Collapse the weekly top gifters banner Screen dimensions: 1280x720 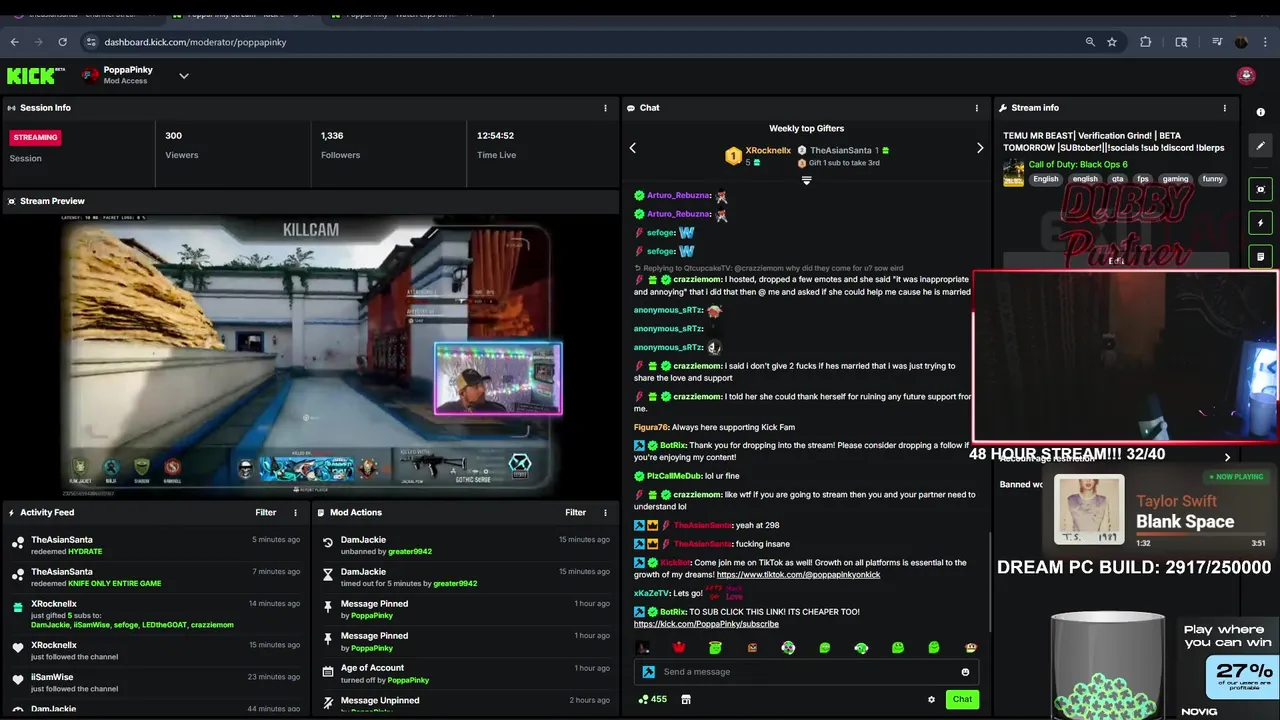pyautogui.click(x=806, y=181)
